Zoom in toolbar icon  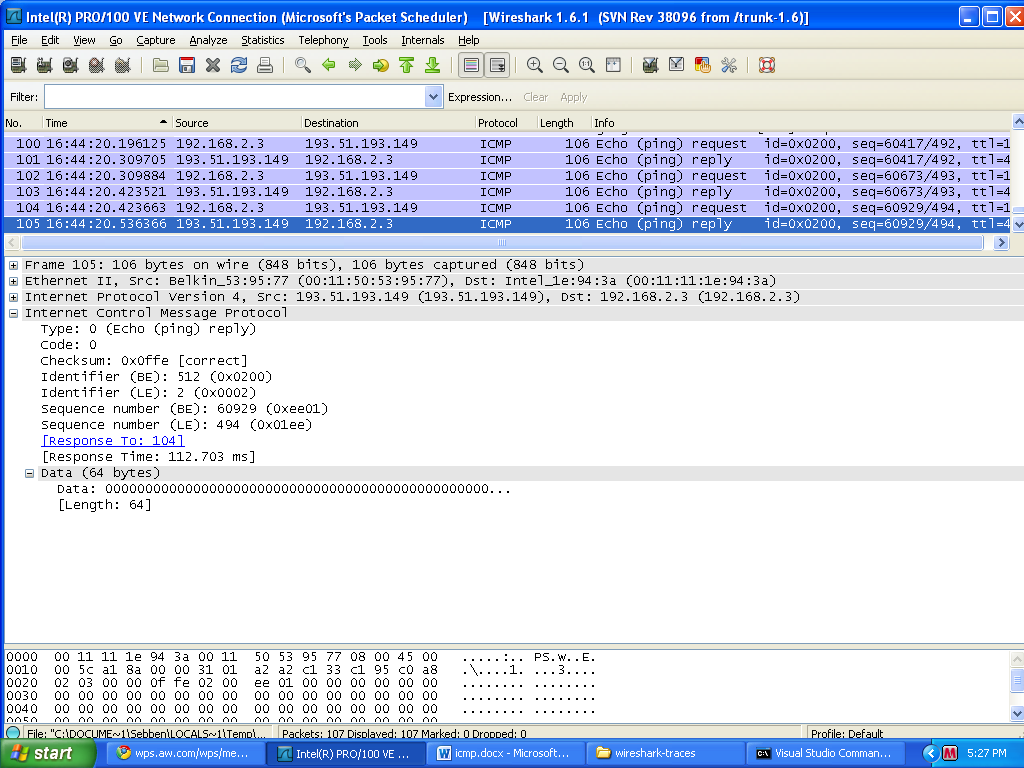coord(535,65)
